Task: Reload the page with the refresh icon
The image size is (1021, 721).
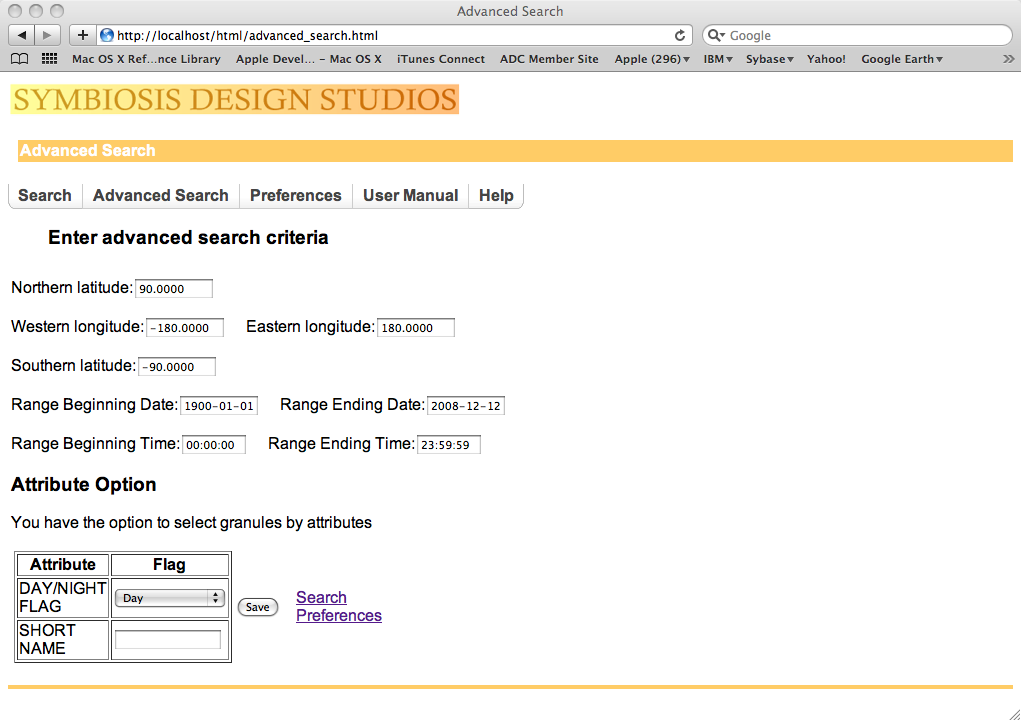Action: (680, 35)
